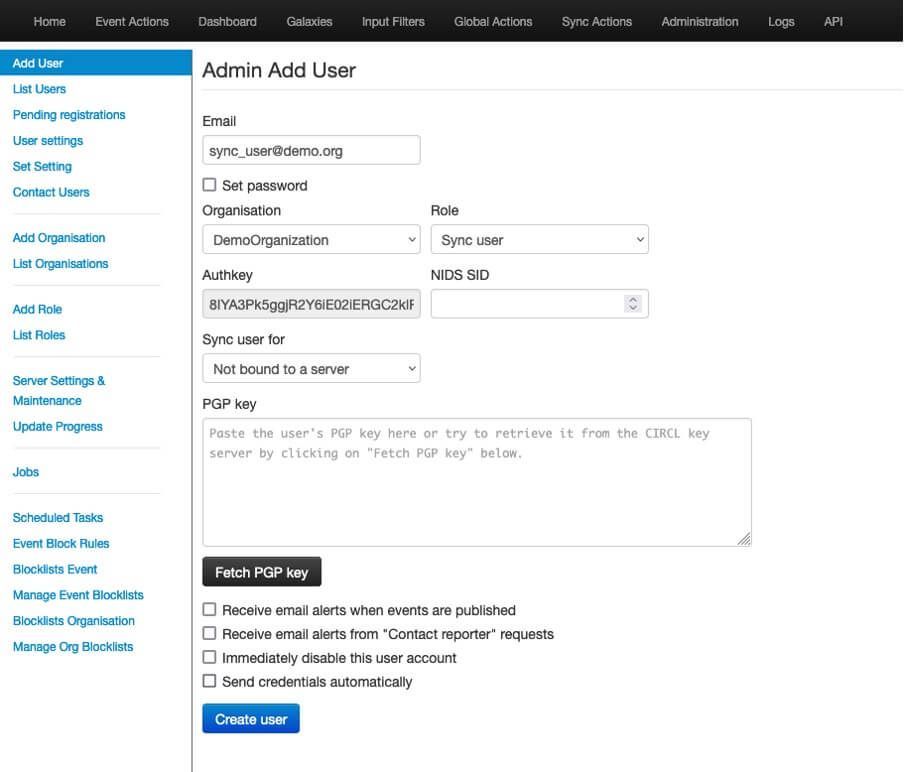Open the Sync user for dropdown
Viewport: 904px width, 772px height.
click(x=311, y=369)
